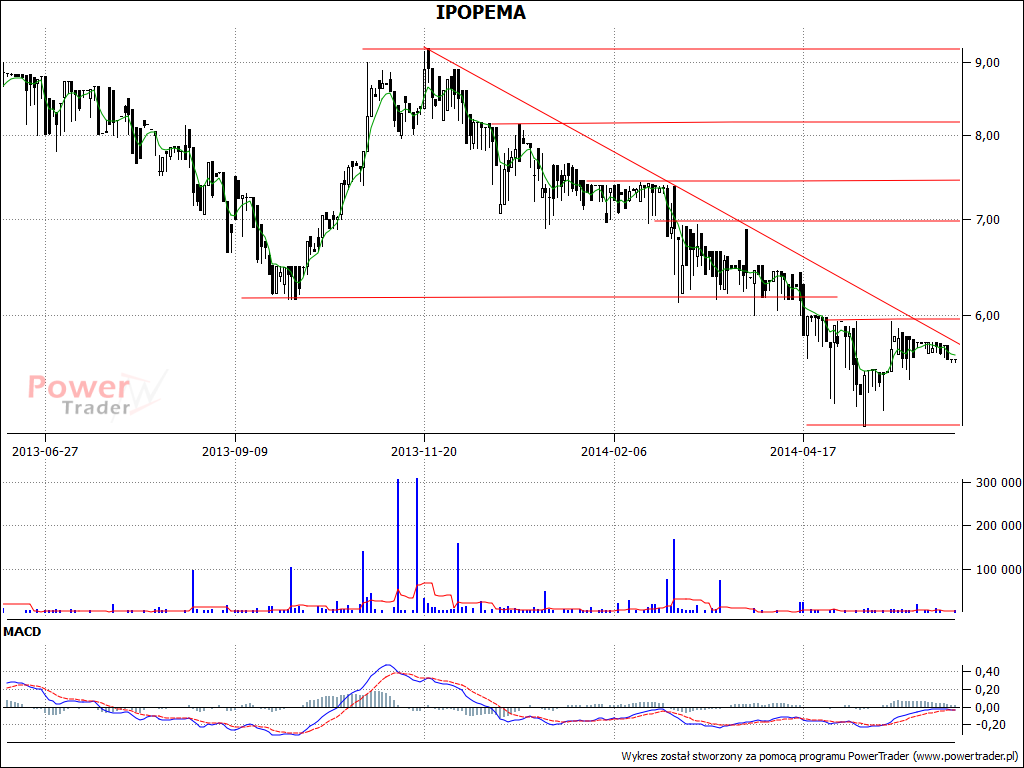Select the 6,00 price axis label
The height and width of the screenshot is (768, 1024).
pyautogui.click(x=987, y=315)
